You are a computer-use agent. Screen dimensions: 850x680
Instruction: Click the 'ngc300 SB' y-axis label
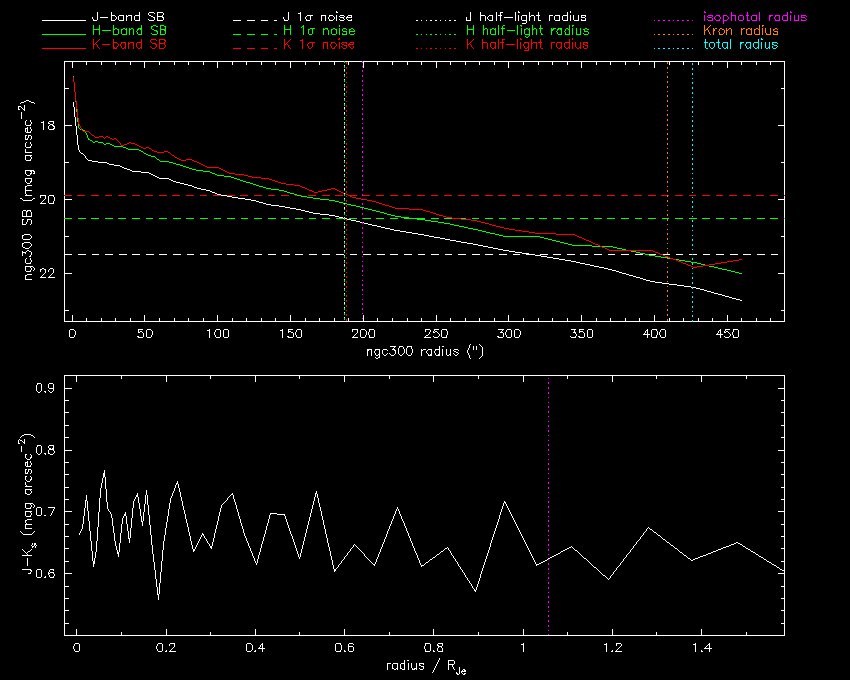32,192
